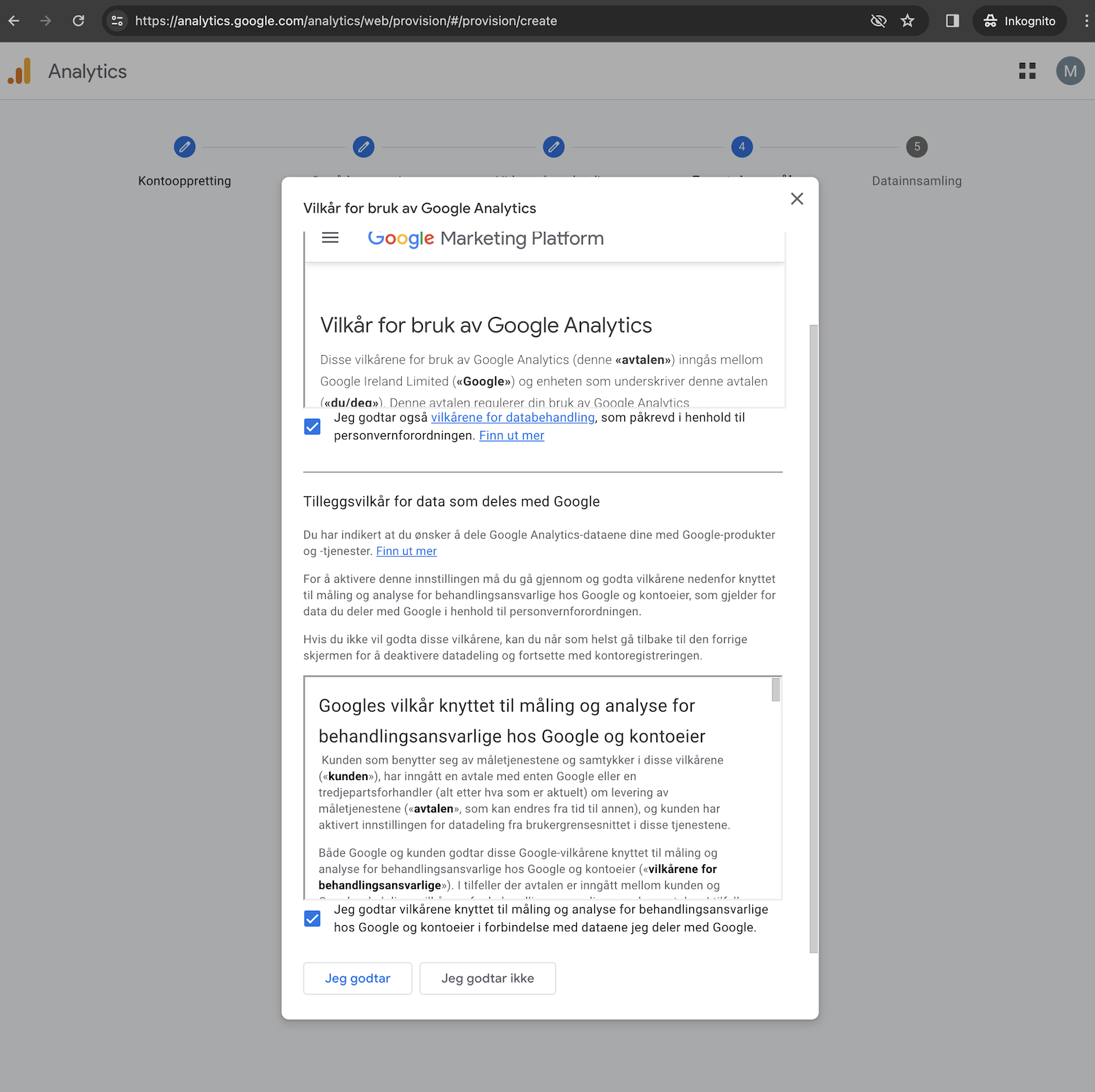
Task: Uncheck the behandlingsansvarlige terms checkbox
Action: point(312,918)
